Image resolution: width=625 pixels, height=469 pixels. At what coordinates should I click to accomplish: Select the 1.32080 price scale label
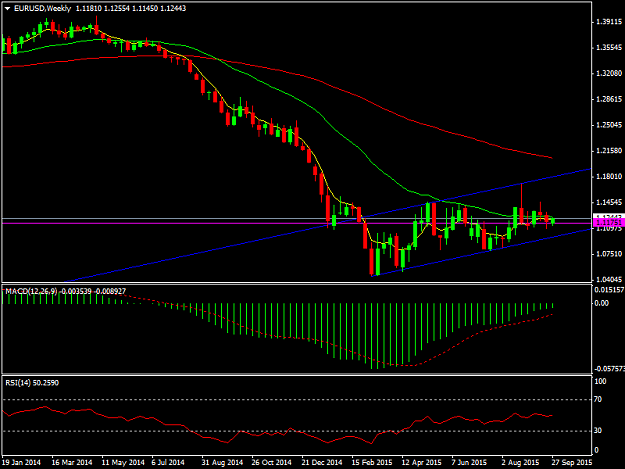[609, 73]
